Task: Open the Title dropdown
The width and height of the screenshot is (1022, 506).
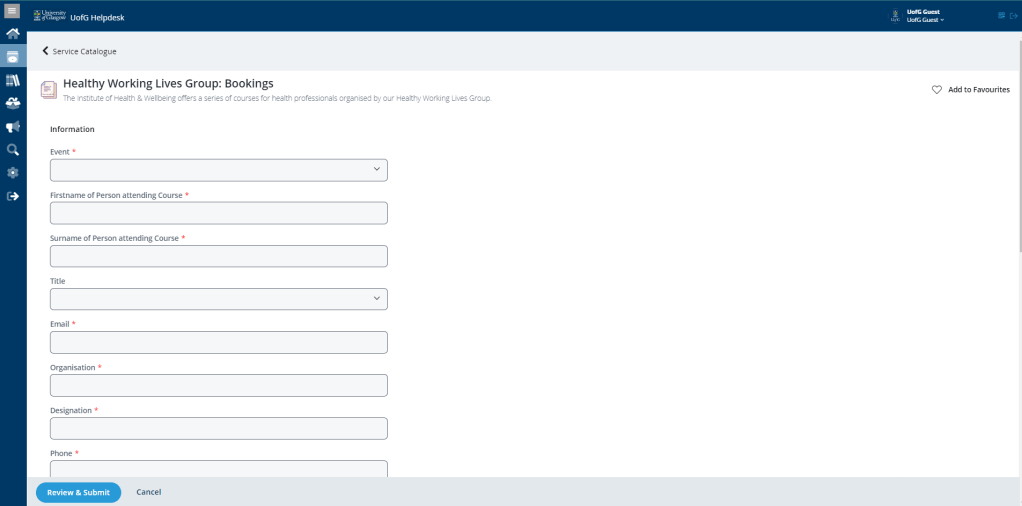Action: tap(218, 299)
